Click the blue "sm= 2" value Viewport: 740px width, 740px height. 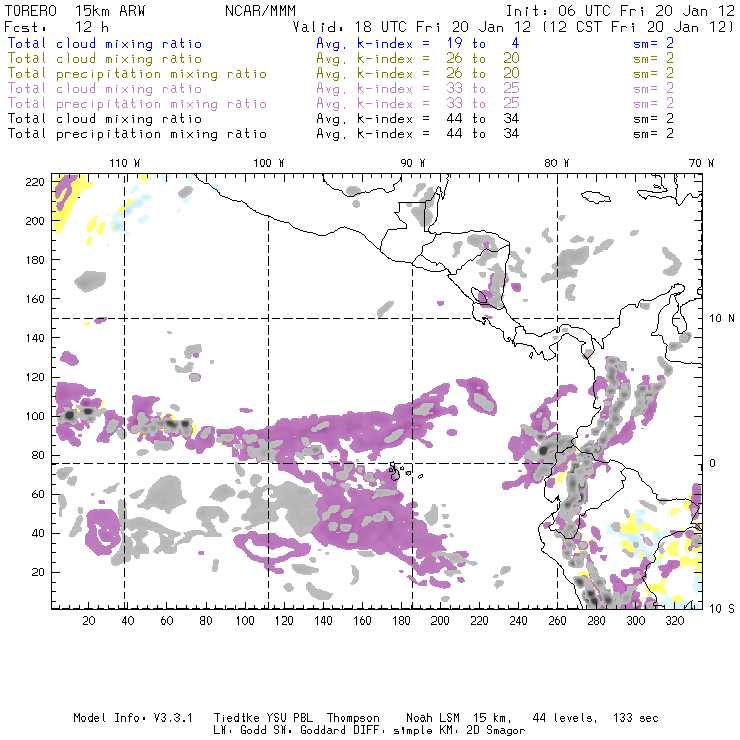(x=653, y=44)
